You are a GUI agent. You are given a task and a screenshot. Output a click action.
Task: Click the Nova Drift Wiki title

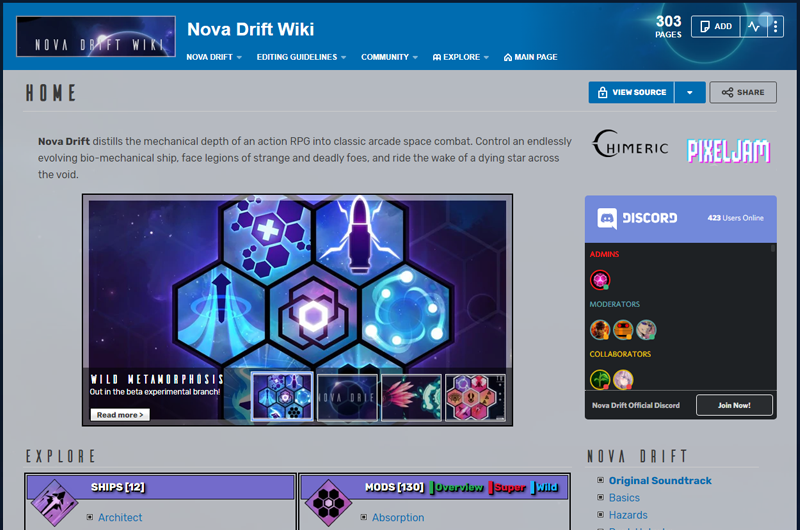251,29
